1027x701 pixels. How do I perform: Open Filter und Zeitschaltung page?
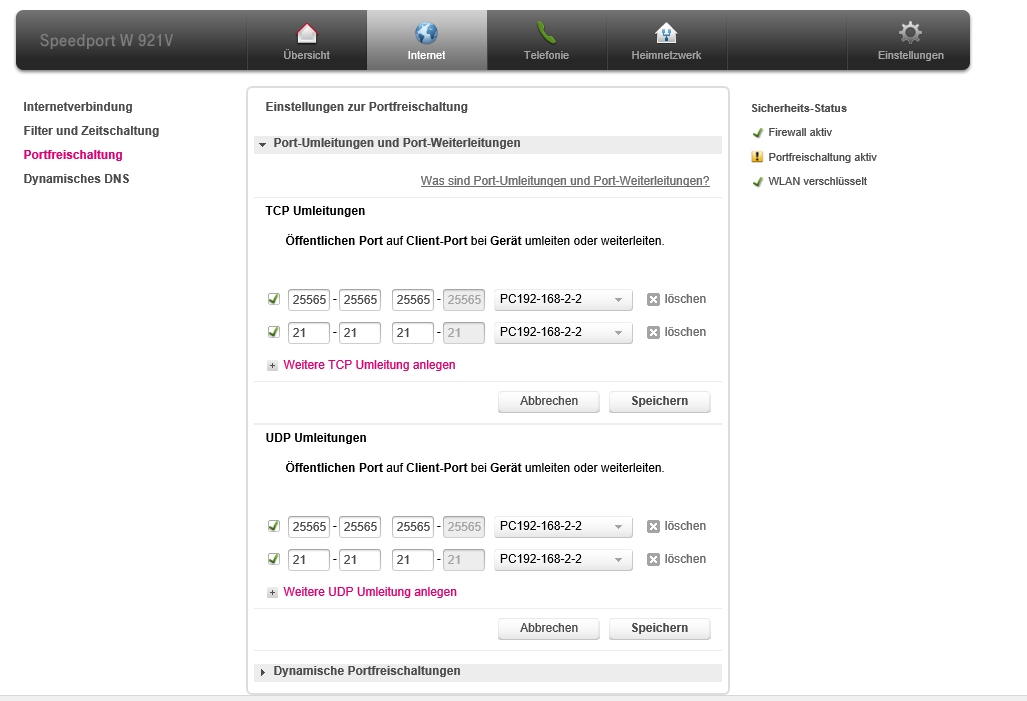pos(91,131)
